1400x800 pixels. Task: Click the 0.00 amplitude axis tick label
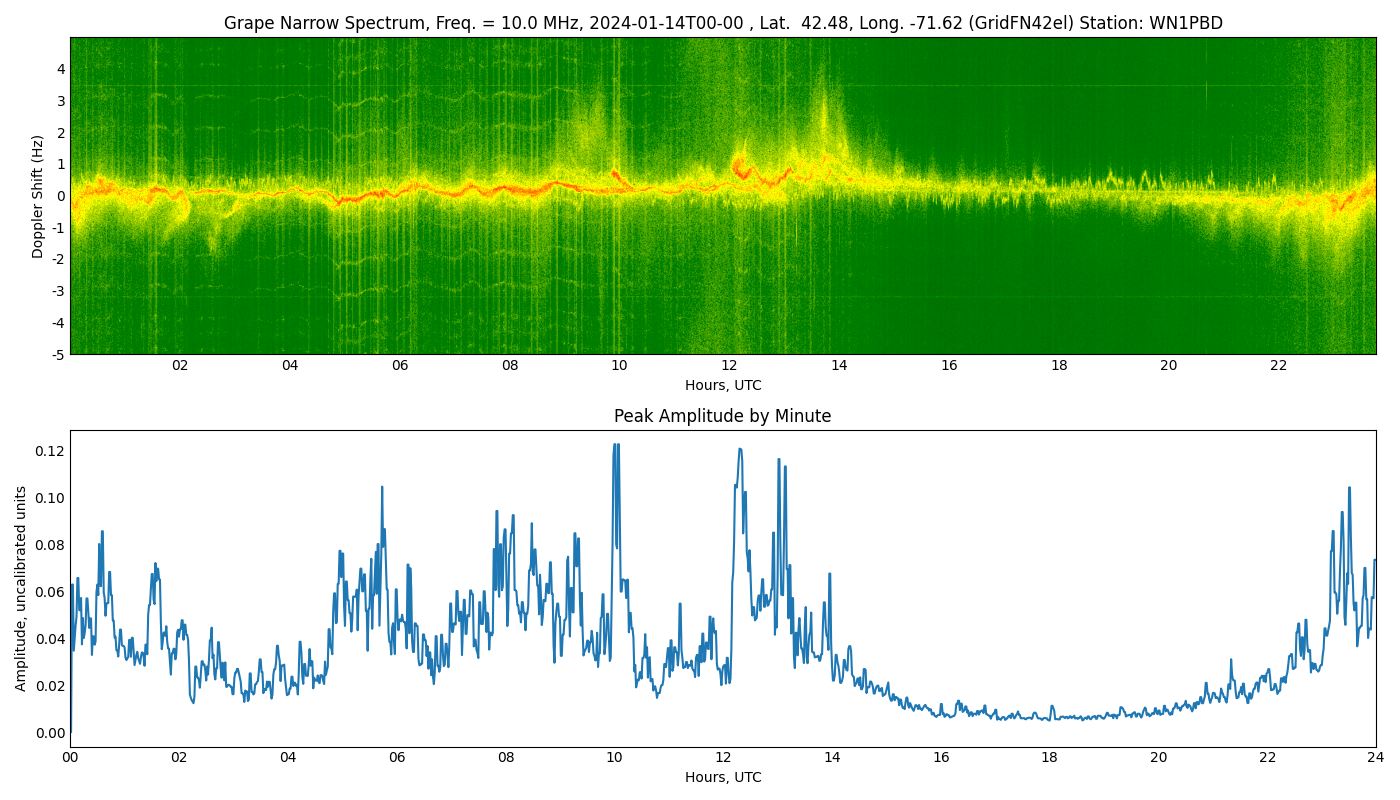(x=49, y=733)
